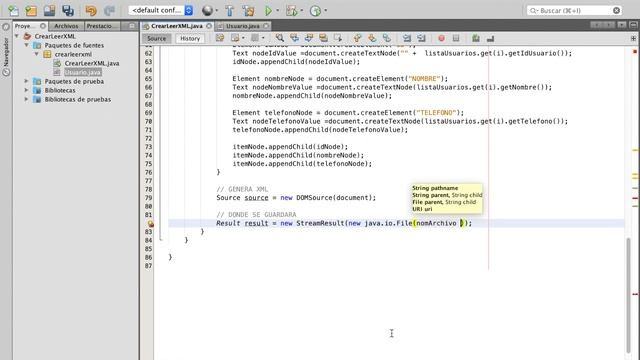
Task: Open the default configuration combo box
Action: point(161,10)
